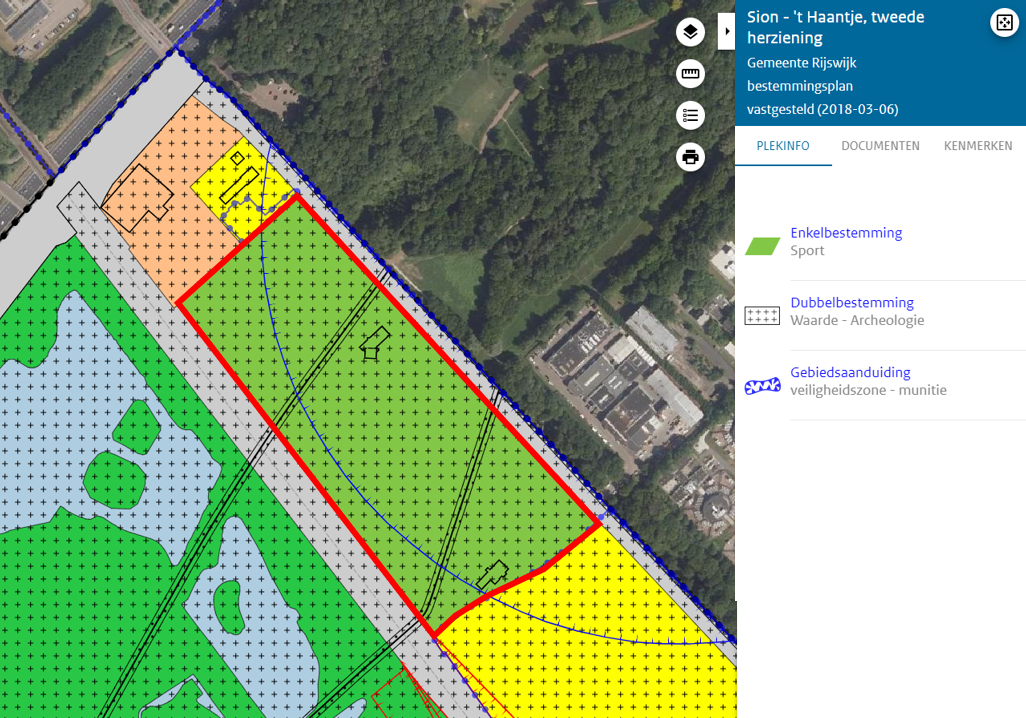The height and width of the screenshot is (718, 1026).
Task: Select the 'veiligheidszone - munitie' label
Action: (868, 390)
